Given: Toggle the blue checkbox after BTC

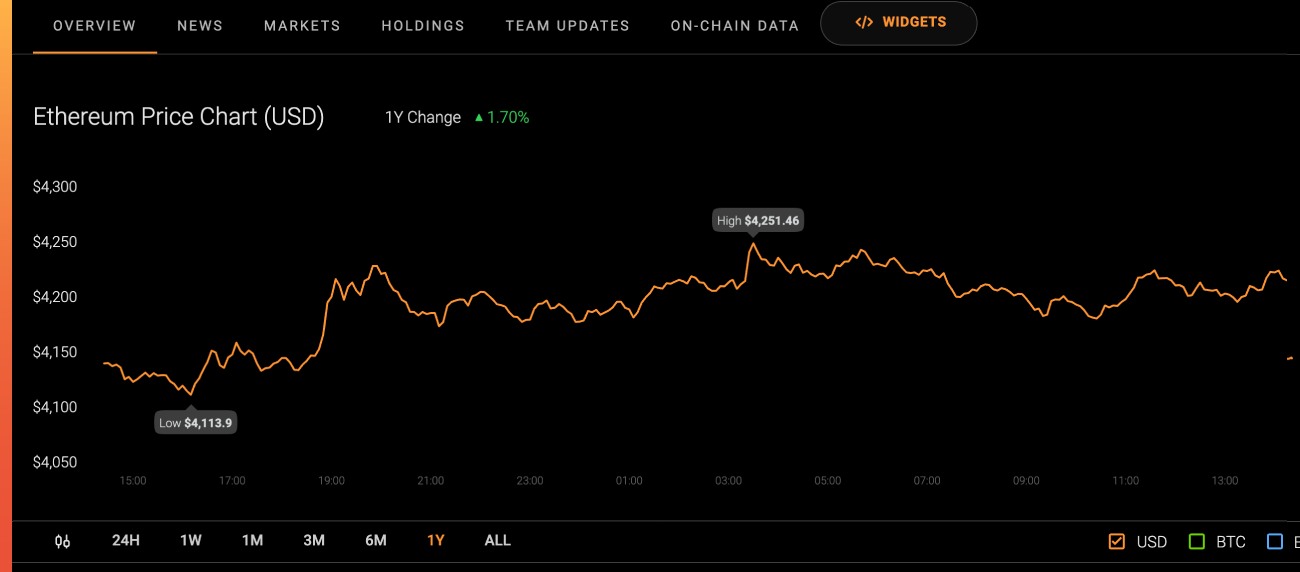Looking at the screenshot, I should point(1275,542).
